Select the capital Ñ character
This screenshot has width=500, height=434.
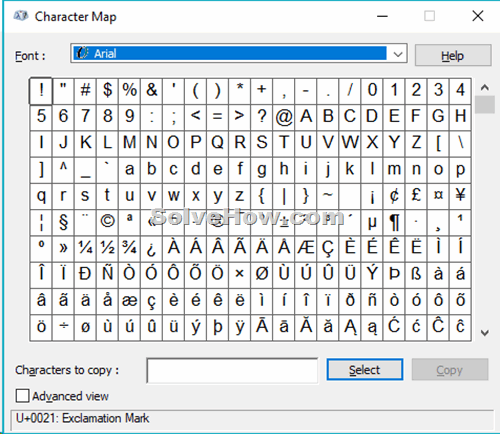pyautogui.click(x=107, y=275)
